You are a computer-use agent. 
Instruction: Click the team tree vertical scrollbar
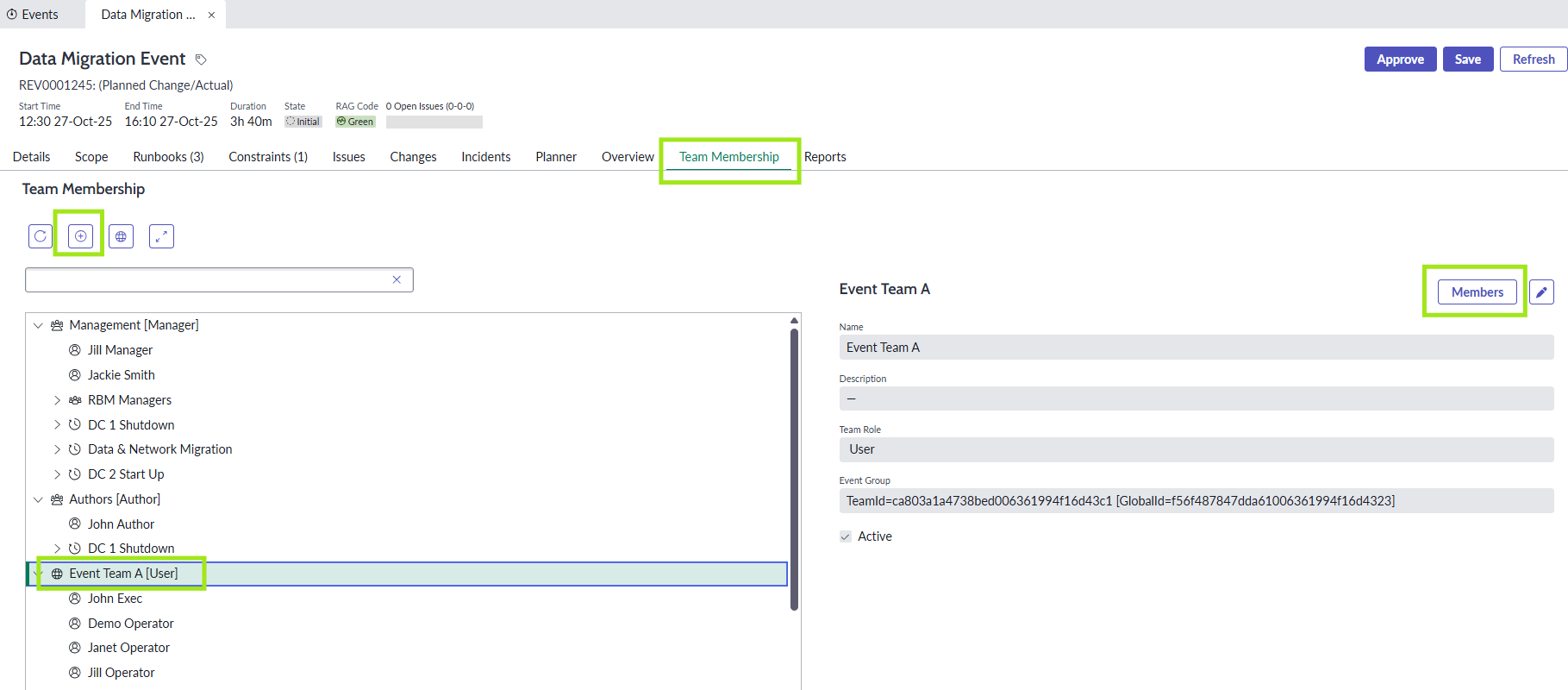tap(794, 466)
